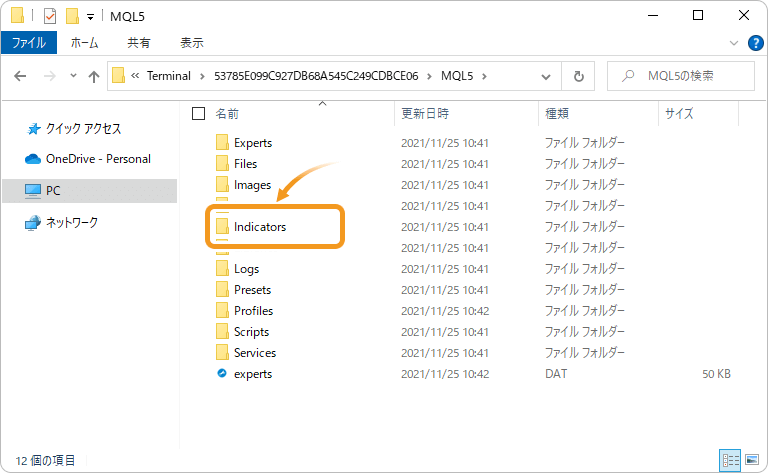This screenshot has width=768, height=473.
Task: Click the Scripts folder icon
Action: click(222, 332)
